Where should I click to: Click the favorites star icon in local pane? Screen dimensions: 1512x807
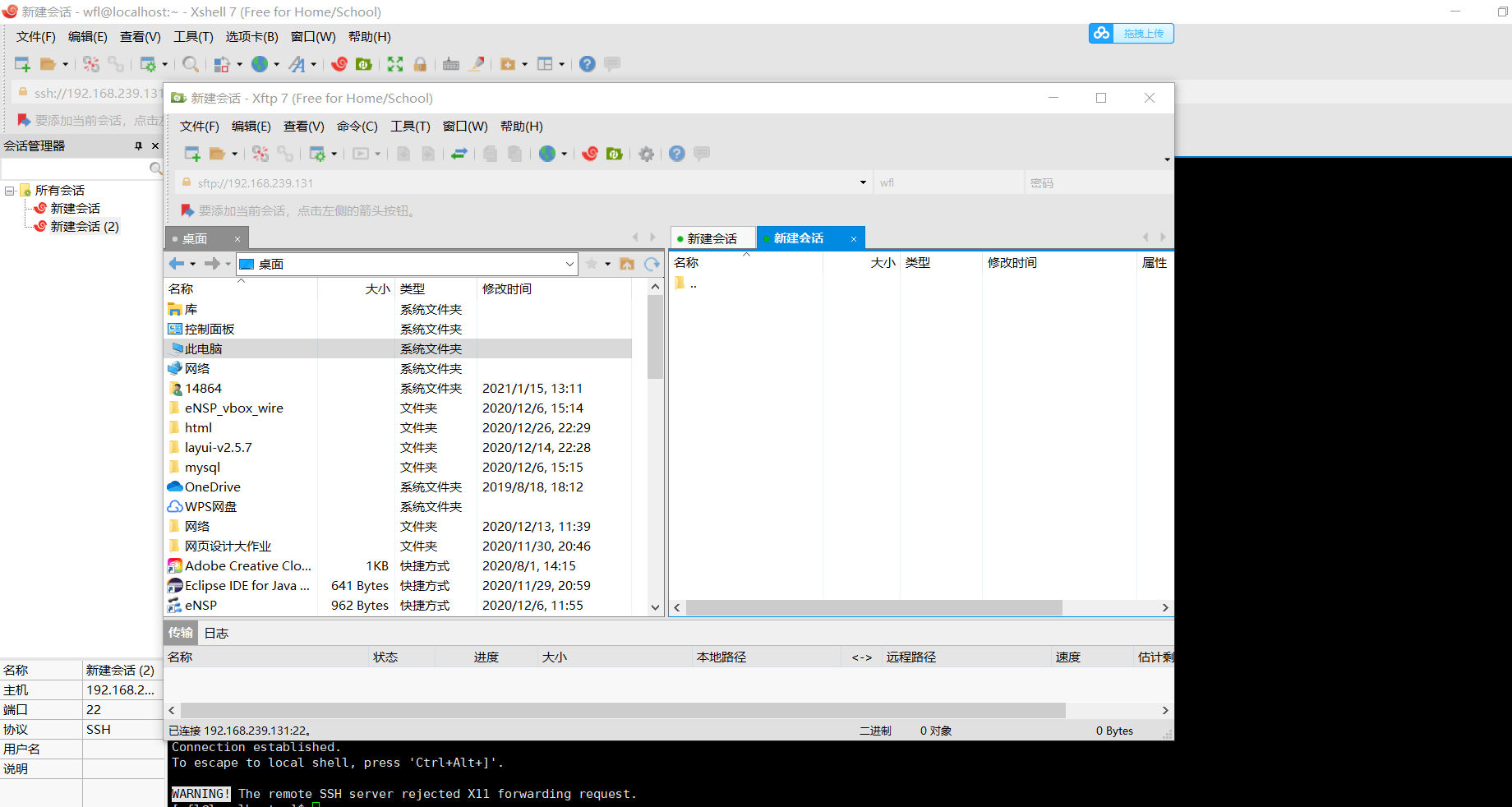[592, 264]
